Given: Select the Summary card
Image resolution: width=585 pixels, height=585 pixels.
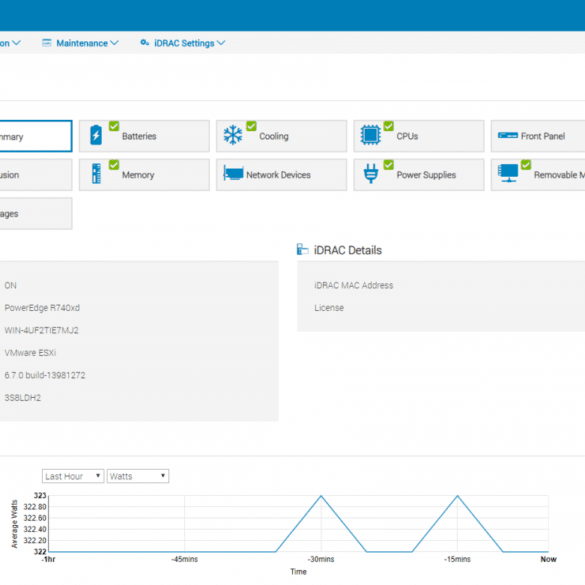Looking at the screenshot, I should coord(36,136).
